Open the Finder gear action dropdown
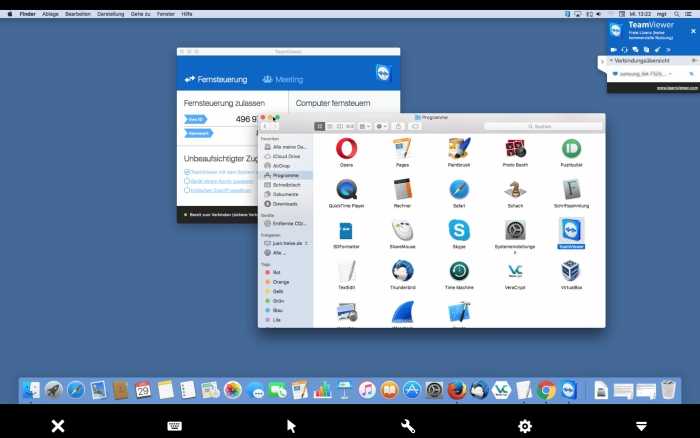 coord(381,126)
